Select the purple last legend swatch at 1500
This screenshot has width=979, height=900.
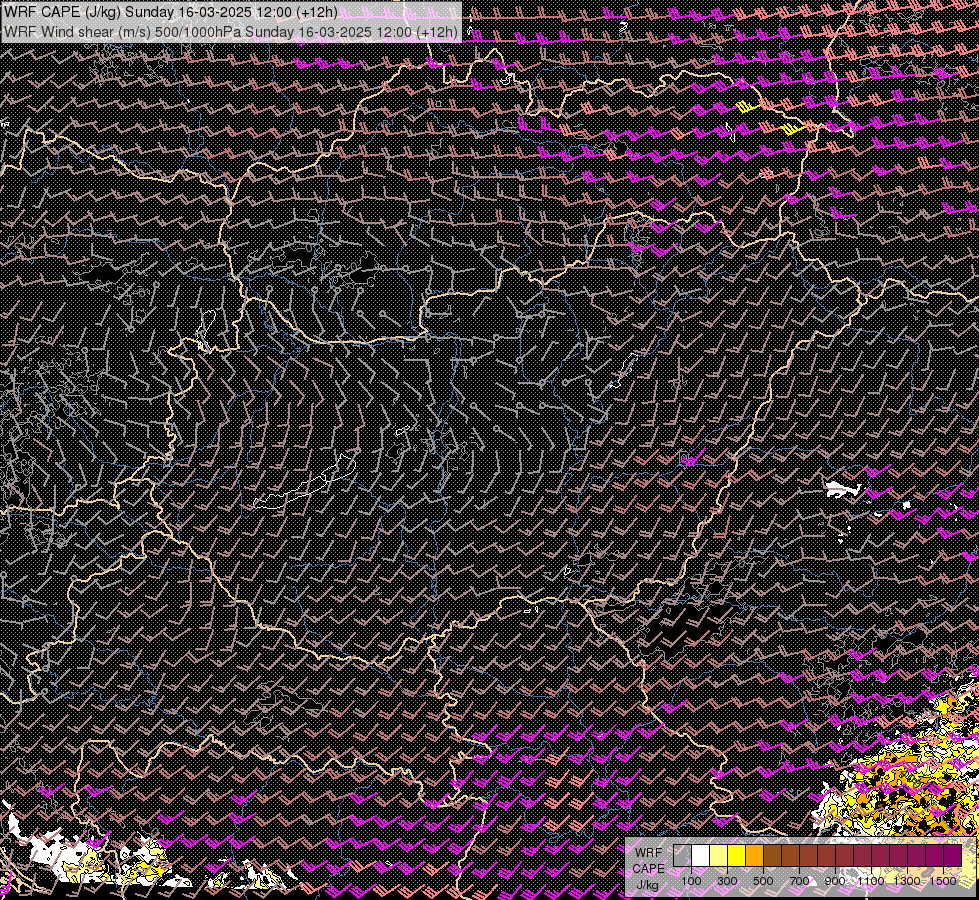[x=952, y=856]
